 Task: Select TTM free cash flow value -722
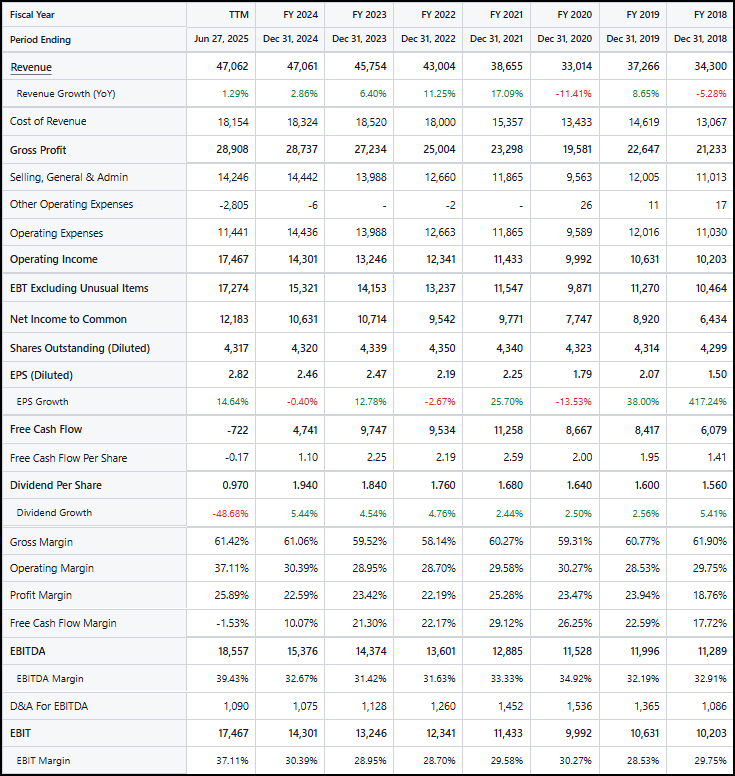coord(238,430)
